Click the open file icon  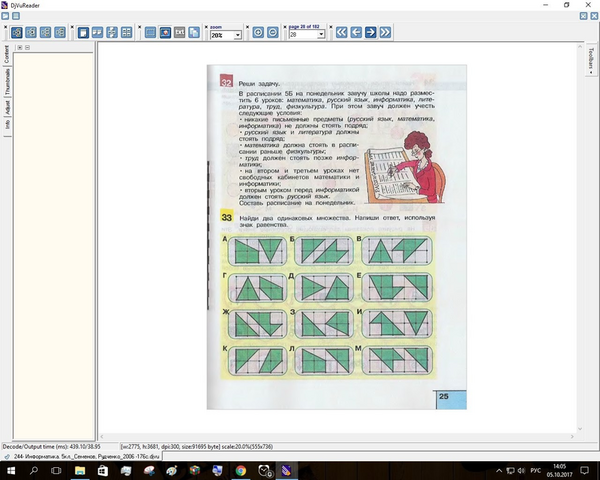click(x=5, y=16)
